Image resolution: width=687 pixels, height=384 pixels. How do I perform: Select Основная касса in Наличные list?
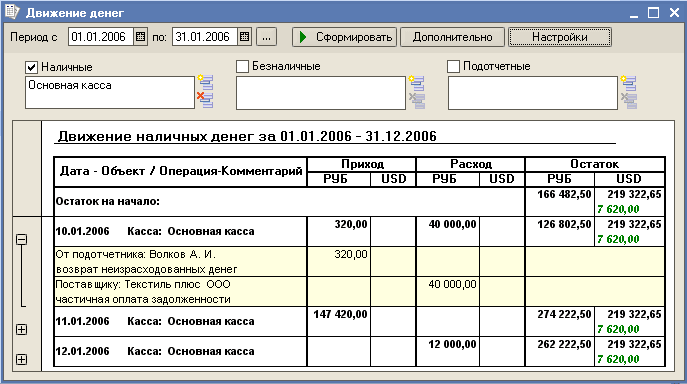click(x=70, y=85)
